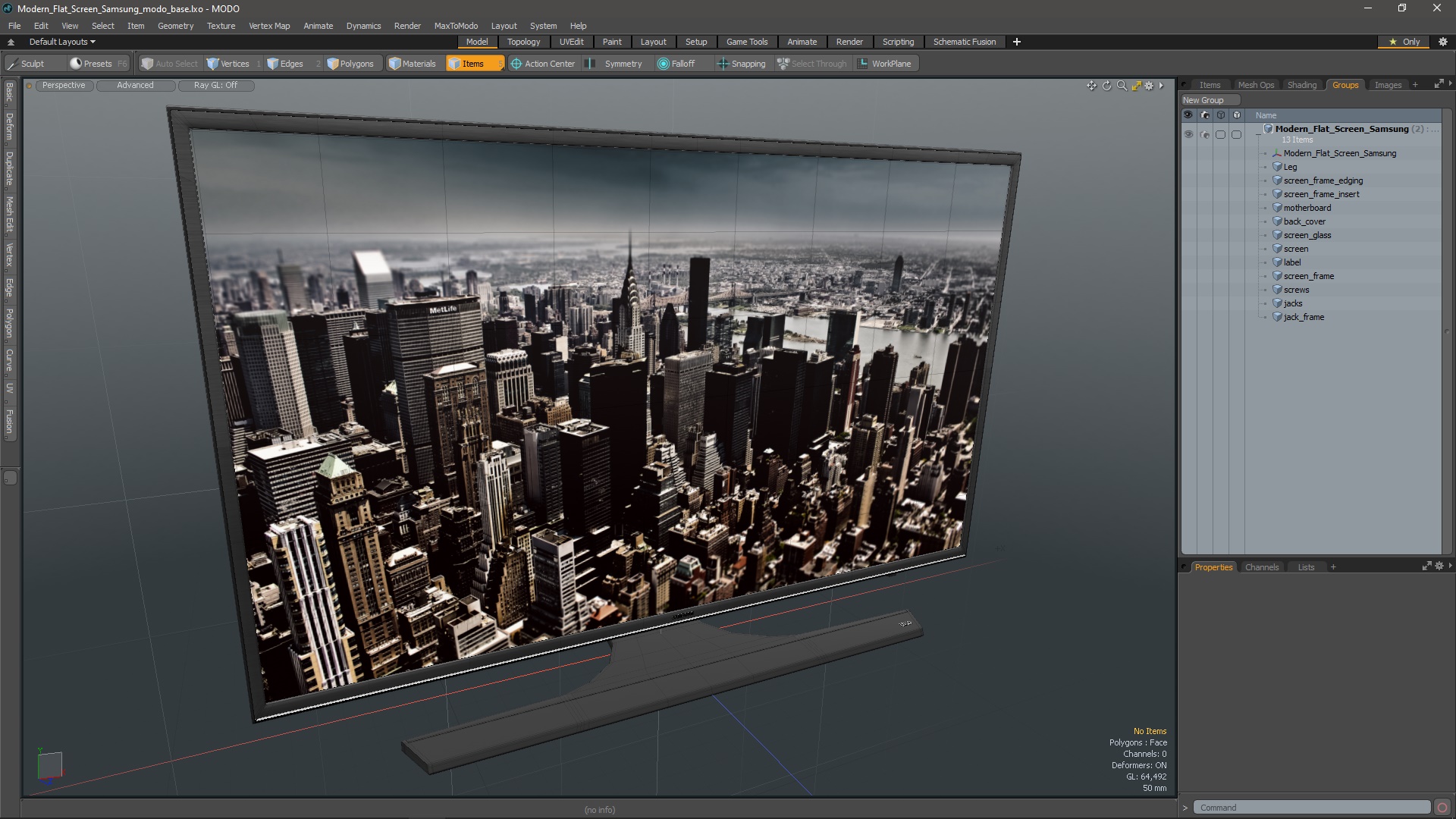
Task: Open Properties panel settings gear
Action: pyautogui.click(x=1439, y=566)
